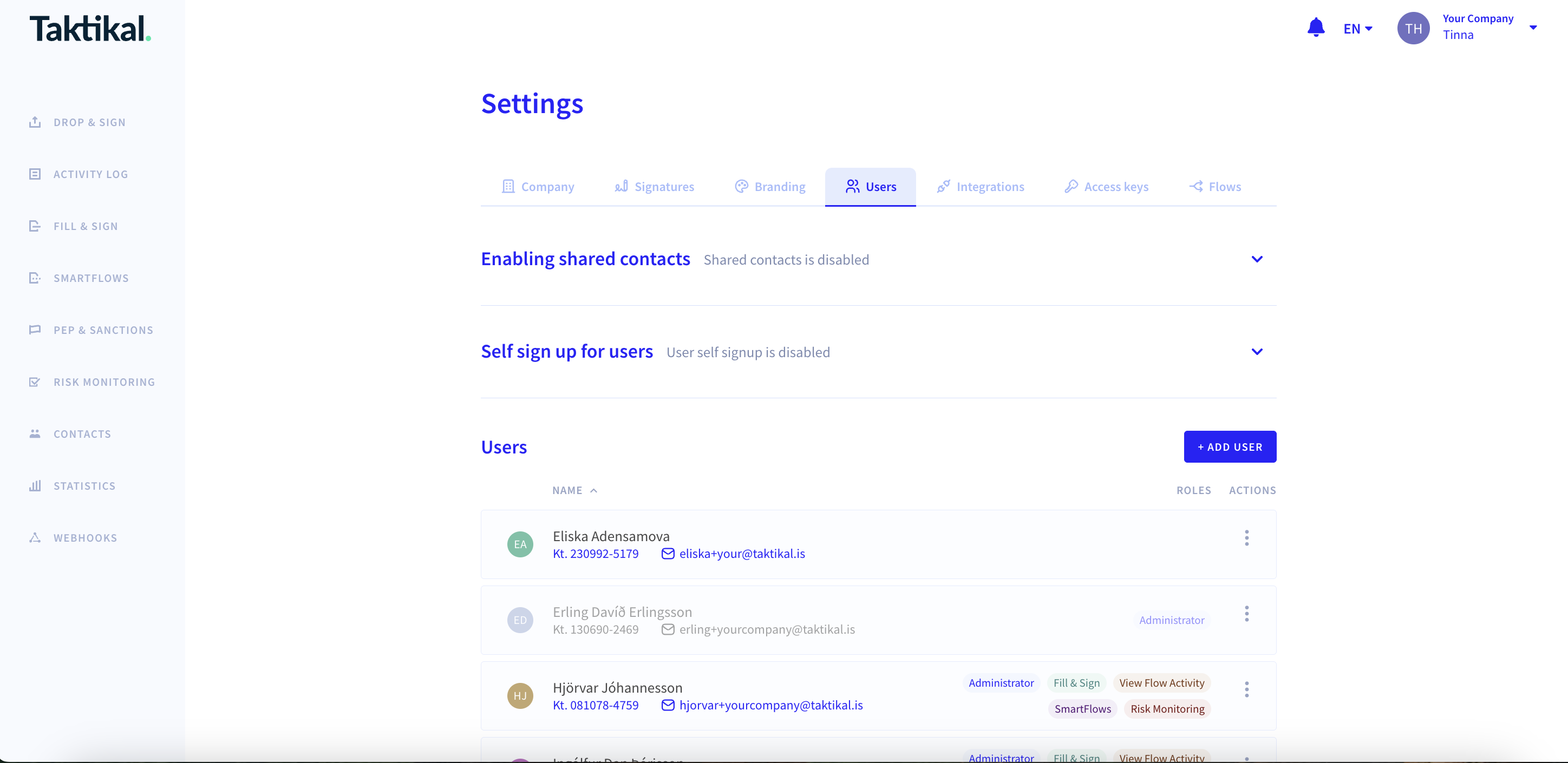Screen dimensions: 1568x763
Task: Click Hjörvar's SmartFlows role tag
Action: click(1082, 709)
